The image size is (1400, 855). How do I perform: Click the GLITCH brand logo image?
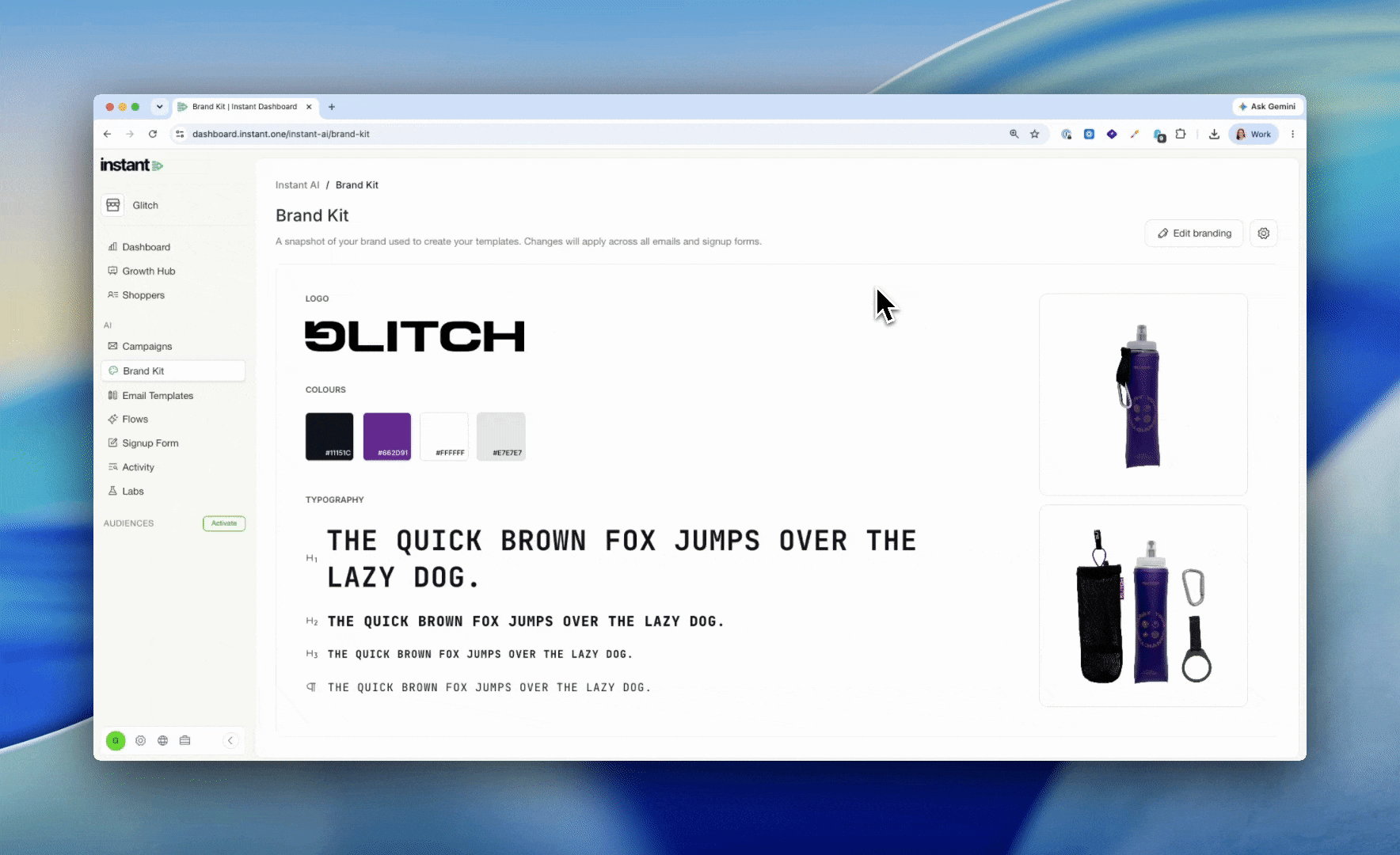[415, 336]
